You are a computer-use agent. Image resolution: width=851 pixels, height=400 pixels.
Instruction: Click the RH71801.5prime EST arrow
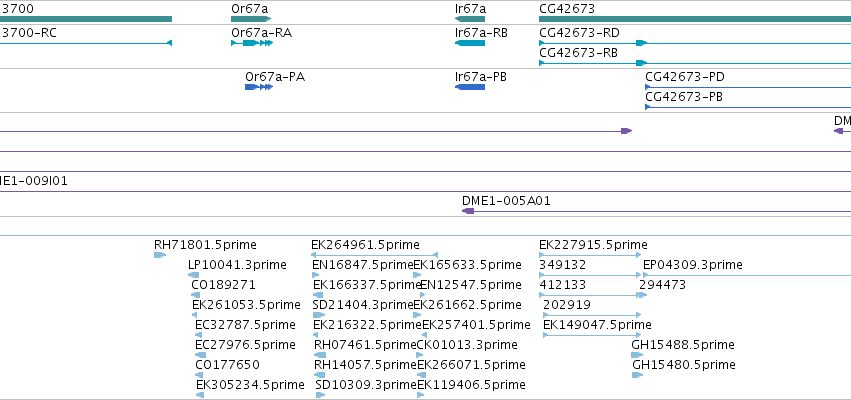point(160,255)
